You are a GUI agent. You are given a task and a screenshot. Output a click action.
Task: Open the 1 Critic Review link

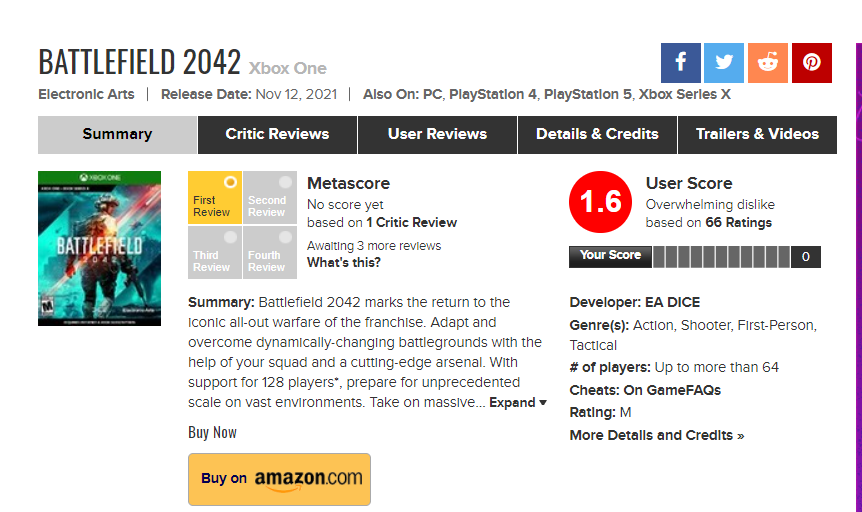point(411,223)
